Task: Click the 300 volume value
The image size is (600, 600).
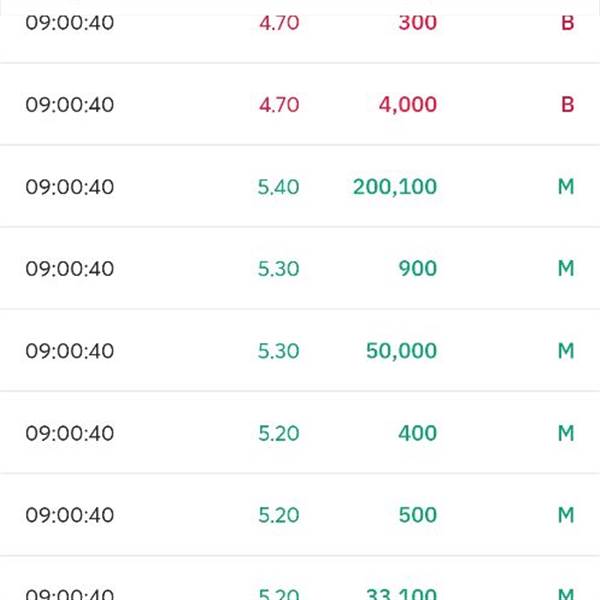Action: [x=416, y=23]
